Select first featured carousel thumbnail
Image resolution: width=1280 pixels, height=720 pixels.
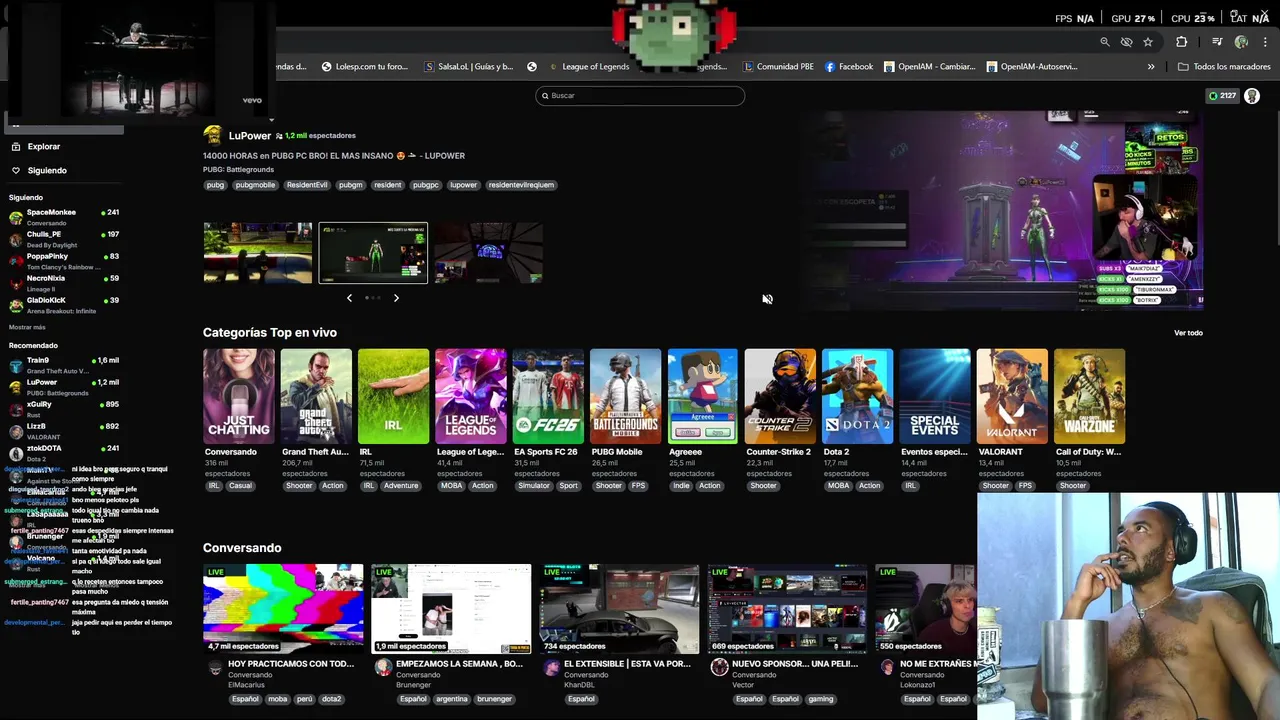click(x=258, y=253)
